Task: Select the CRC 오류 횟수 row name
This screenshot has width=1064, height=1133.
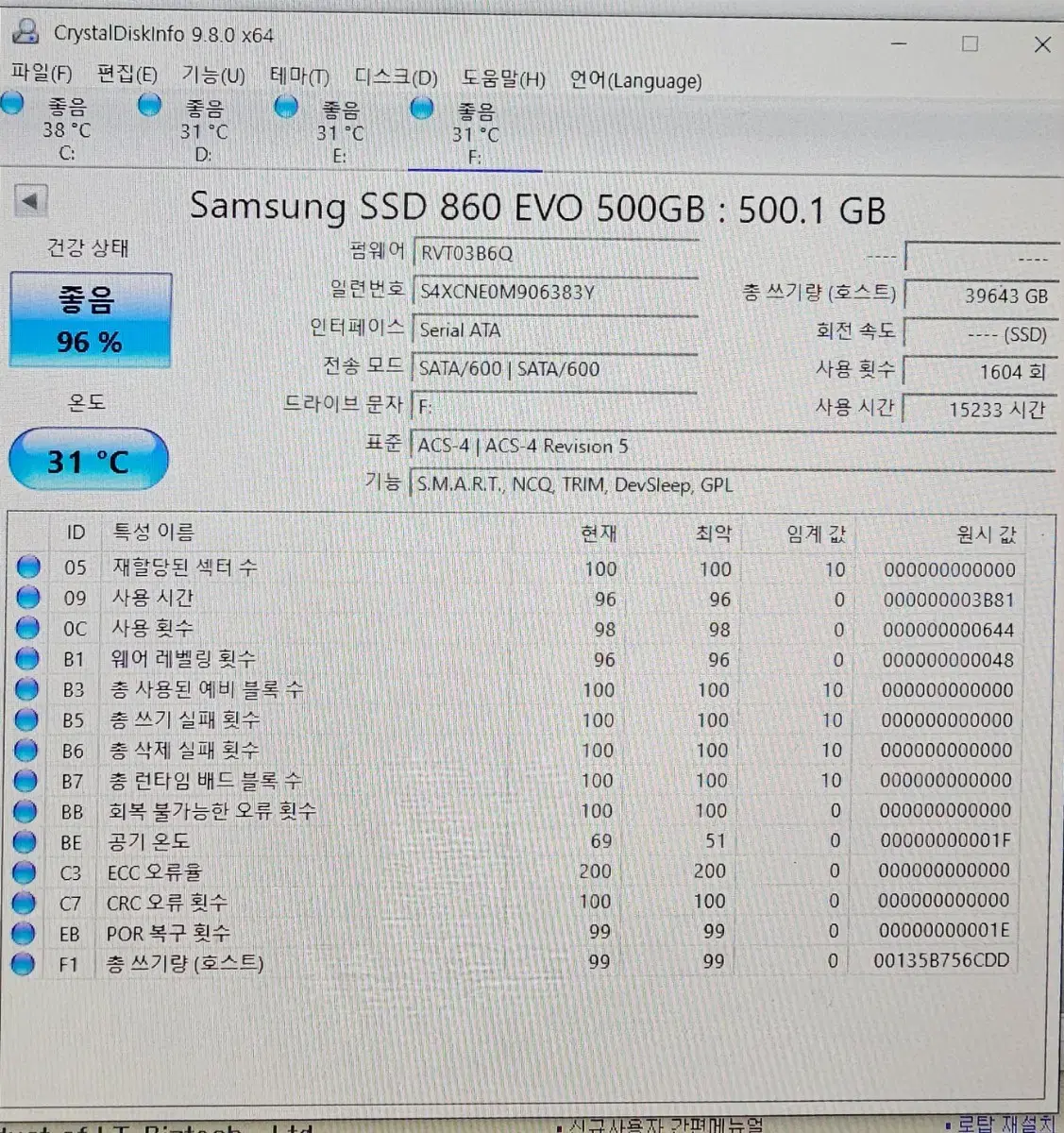Action: click(166, 903)
